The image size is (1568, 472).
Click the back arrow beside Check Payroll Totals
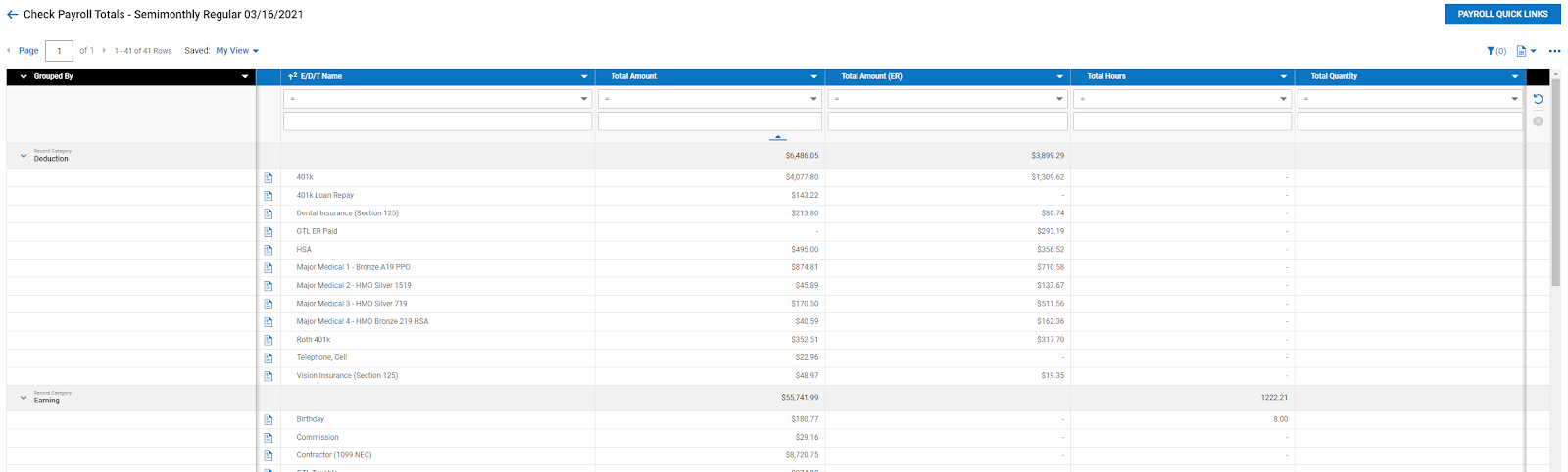(12, 15)
